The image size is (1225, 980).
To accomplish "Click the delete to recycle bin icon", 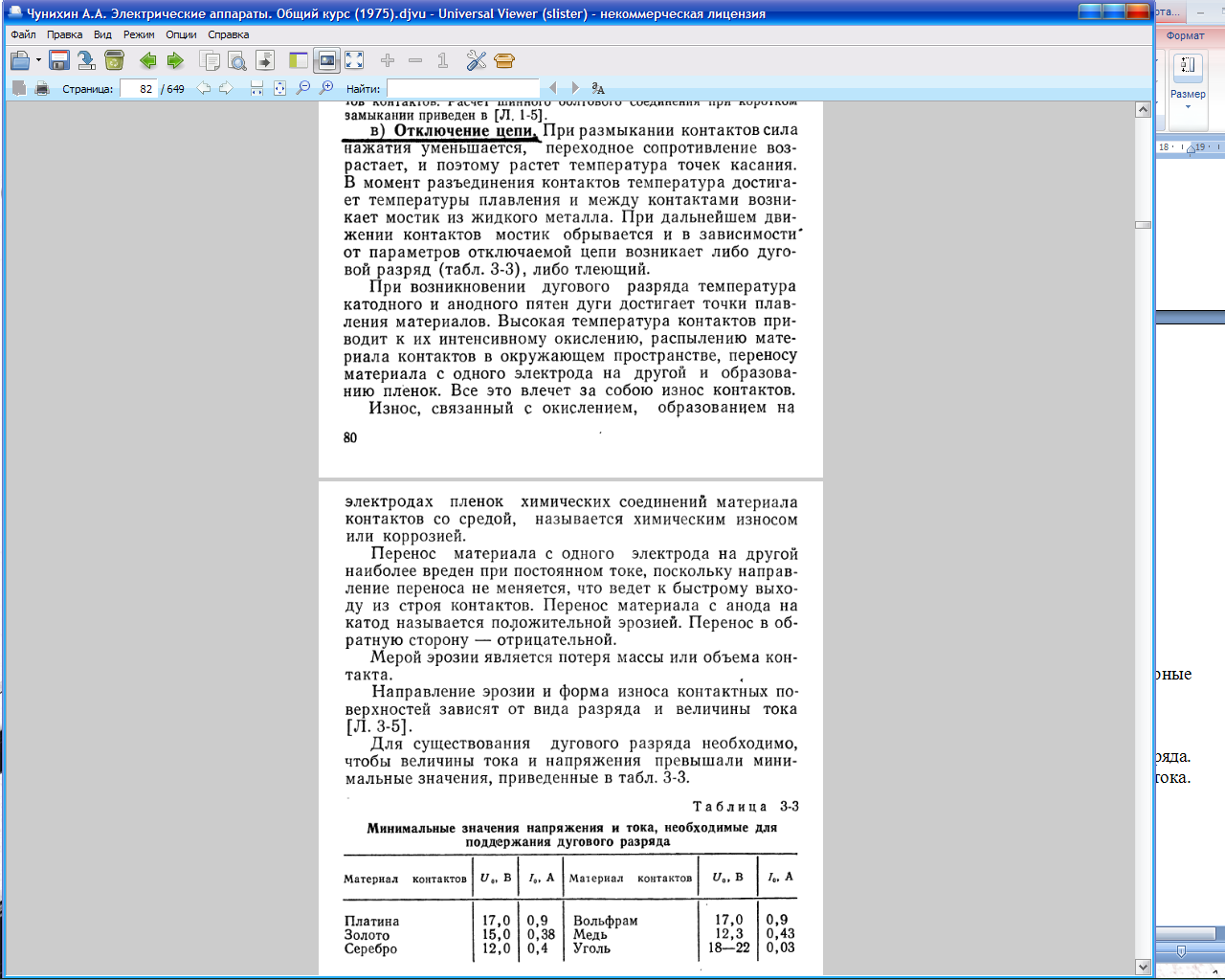I will 114,60.
